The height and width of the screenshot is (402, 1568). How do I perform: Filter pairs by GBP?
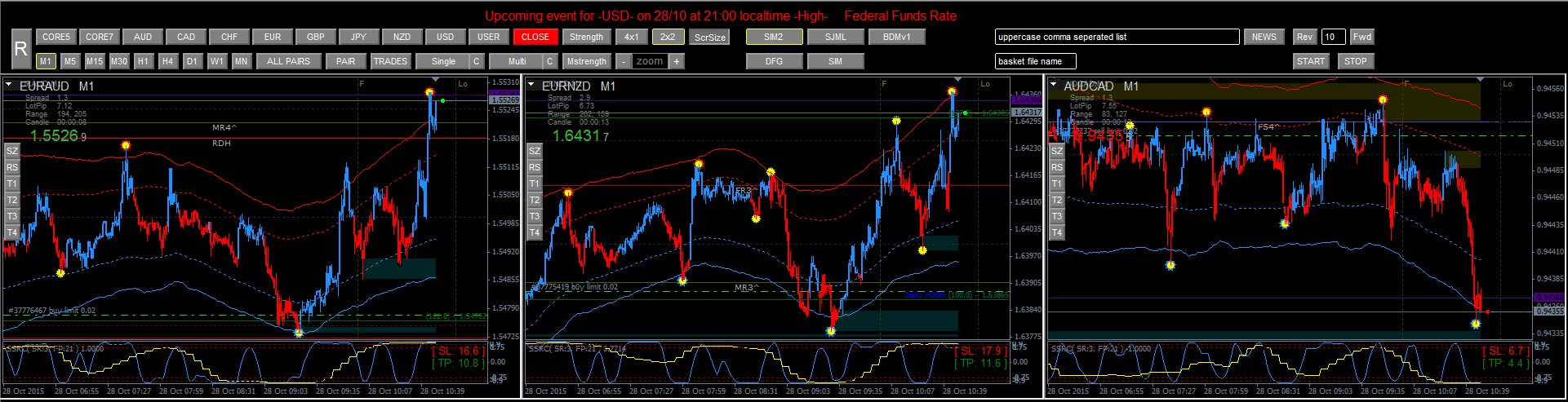pyautogui.click(x=316, y=37)
